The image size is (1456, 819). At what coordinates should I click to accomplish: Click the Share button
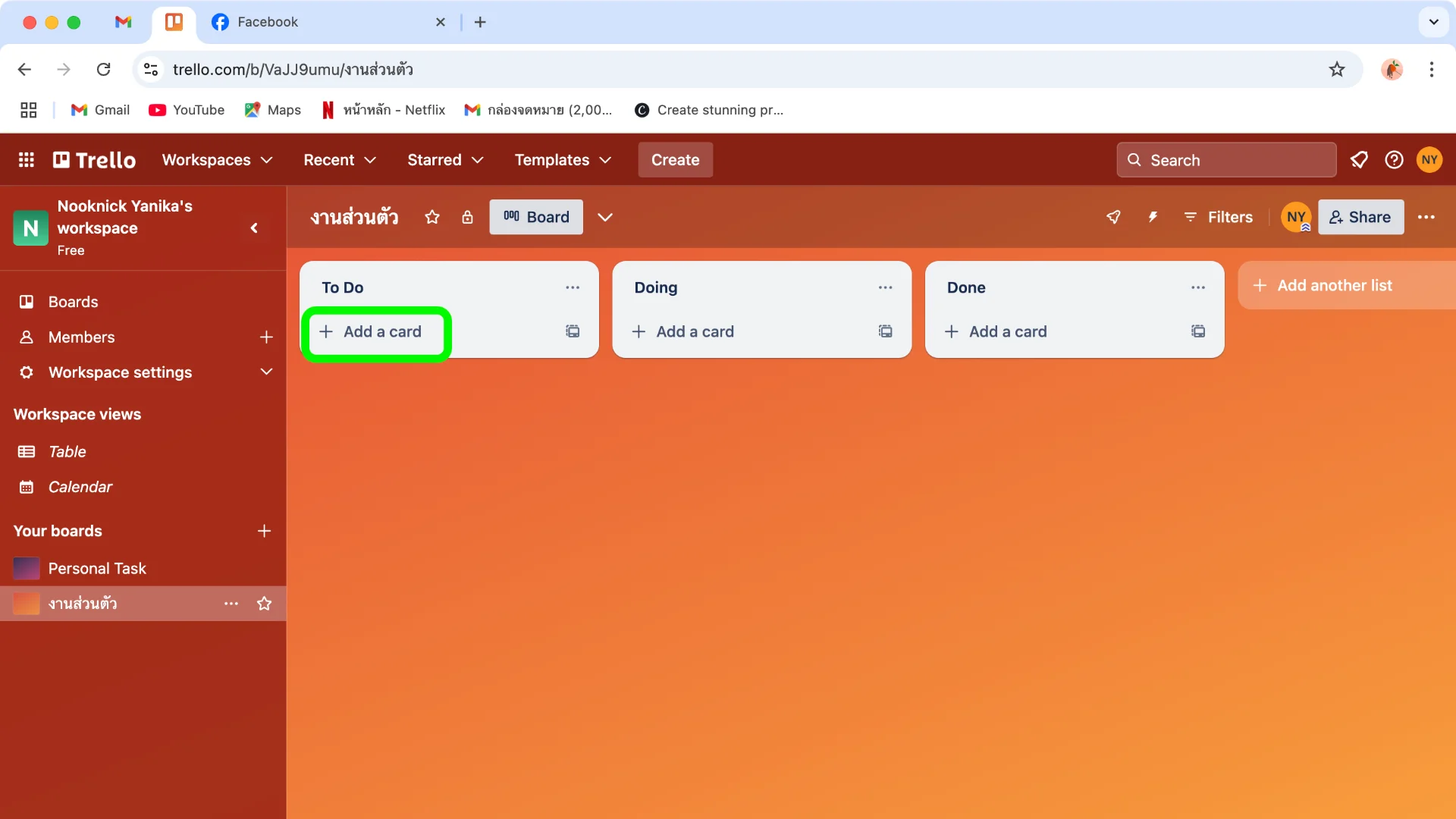coord(1360,217)
